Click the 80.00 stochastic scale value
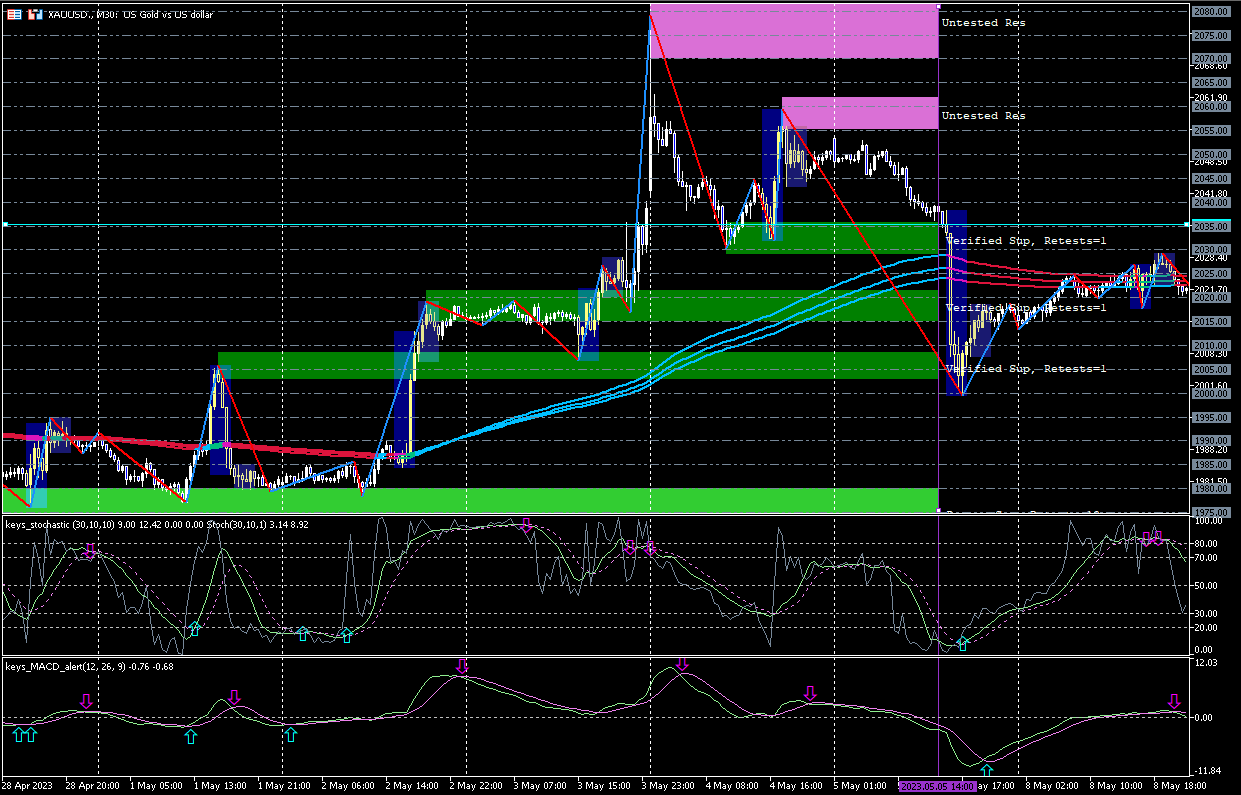 1207,545
